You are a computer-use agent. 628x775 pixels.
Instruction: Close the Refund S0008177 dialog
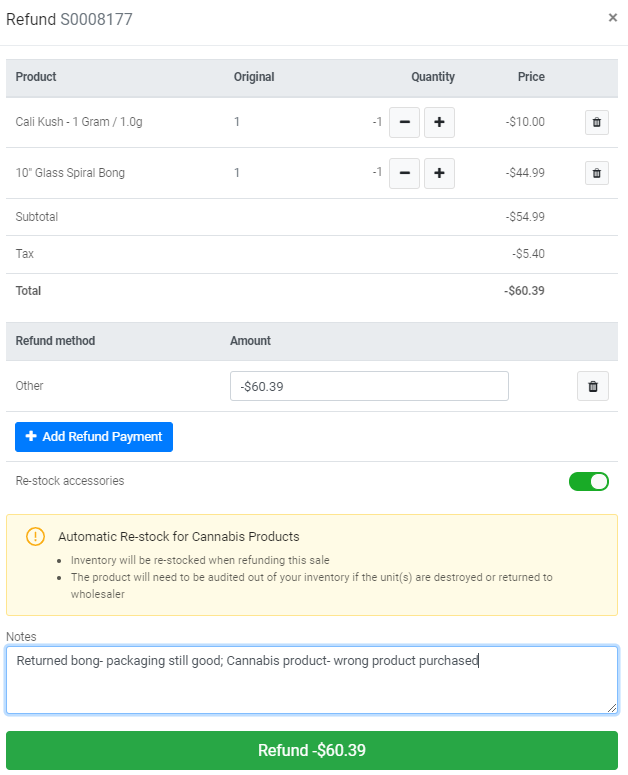pos(612,18)
